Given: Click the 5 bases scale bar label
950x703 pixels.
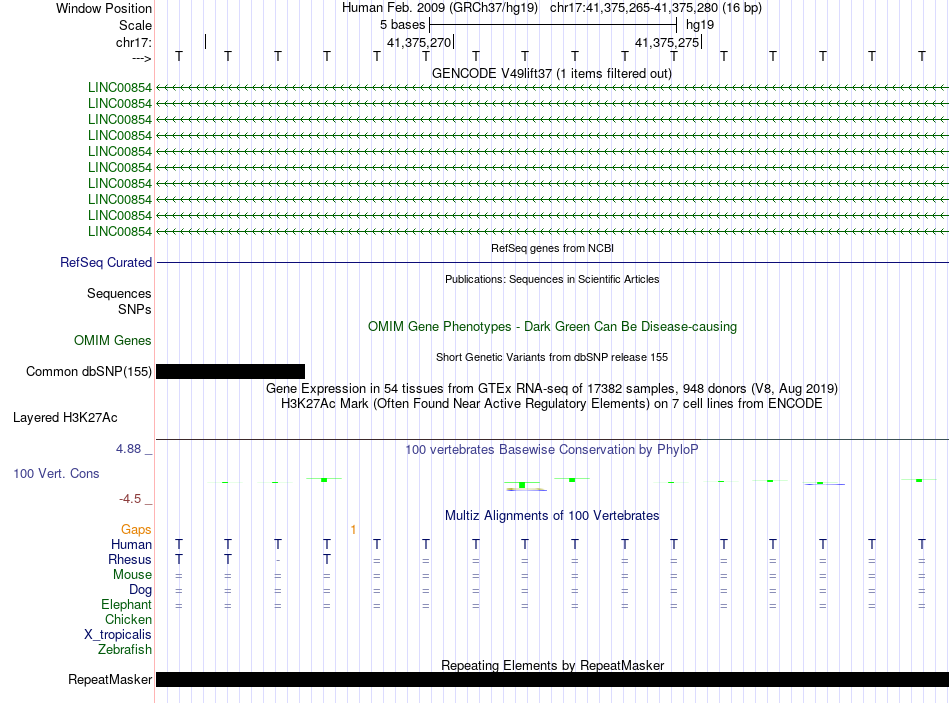Looking at the screenshot, I should (x=402, y=25).
